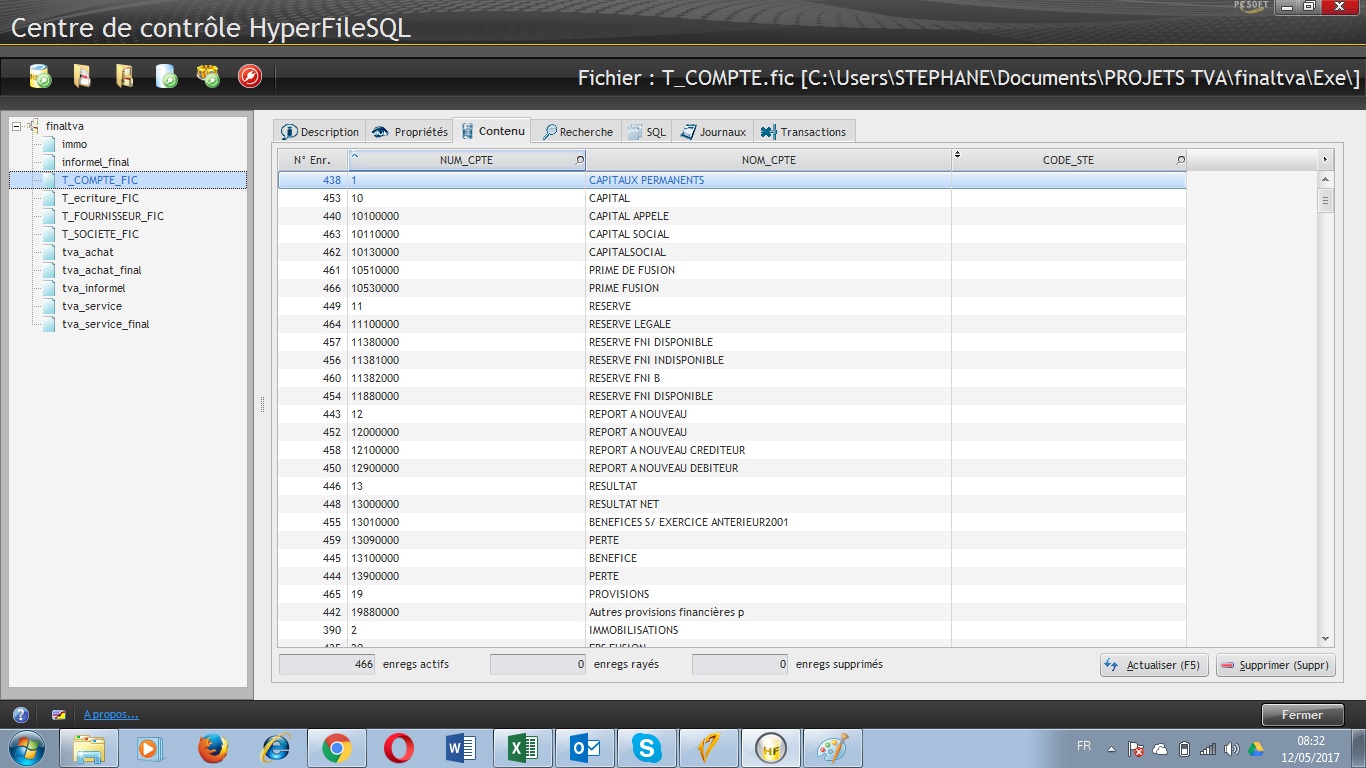Open the Journaux tab
The width and height of the screenshot is (1366, 768).
713,132
